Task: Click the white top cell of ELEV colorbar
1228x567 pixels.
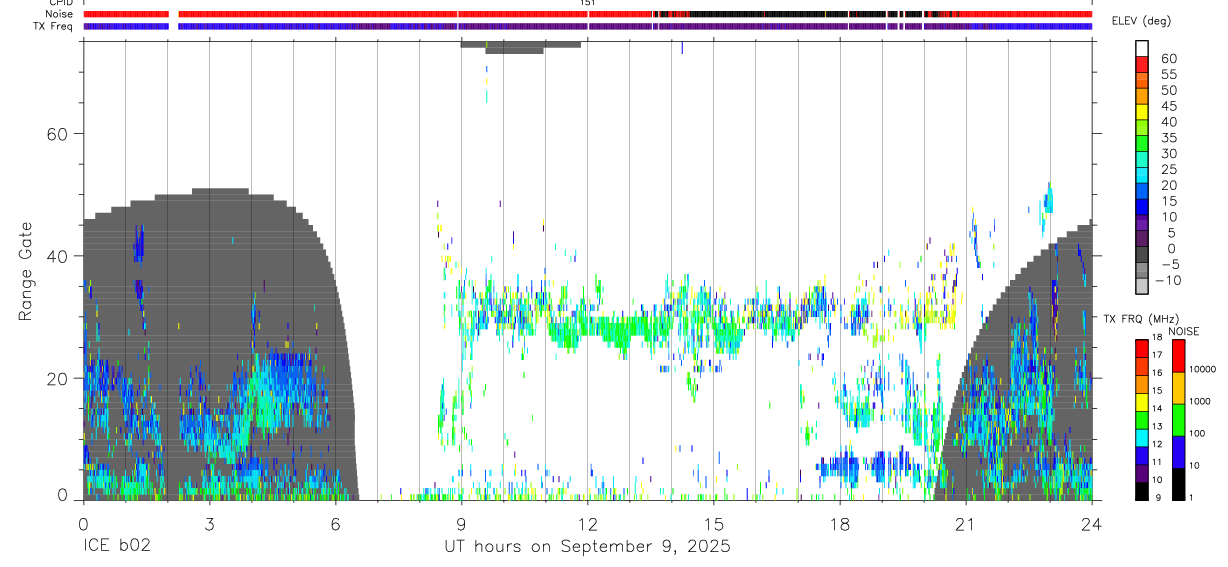Action: [1142, 47]
